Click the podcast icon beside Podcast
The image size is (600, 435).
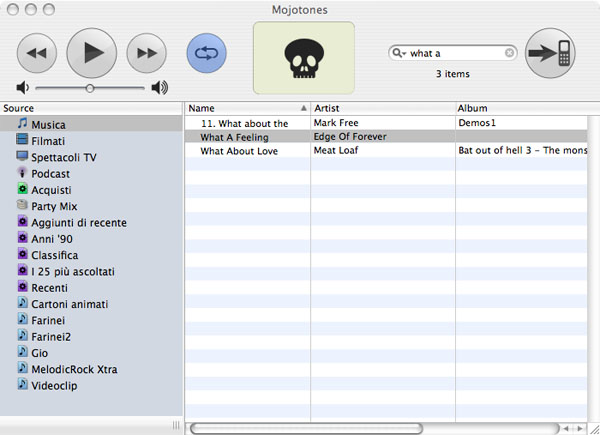[22, 172]
